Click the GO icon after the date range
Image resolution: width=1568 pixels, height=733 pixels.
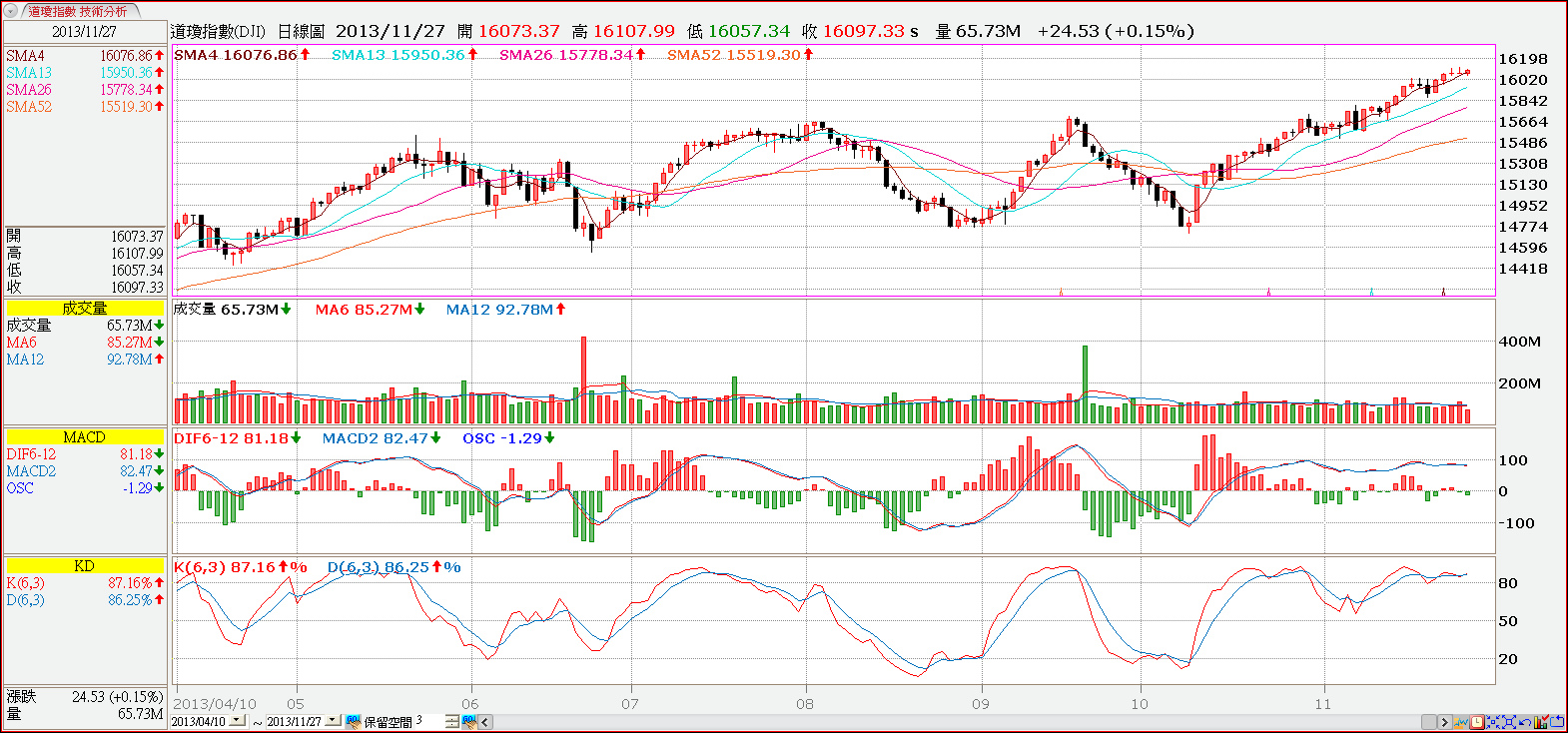(353, 721)
